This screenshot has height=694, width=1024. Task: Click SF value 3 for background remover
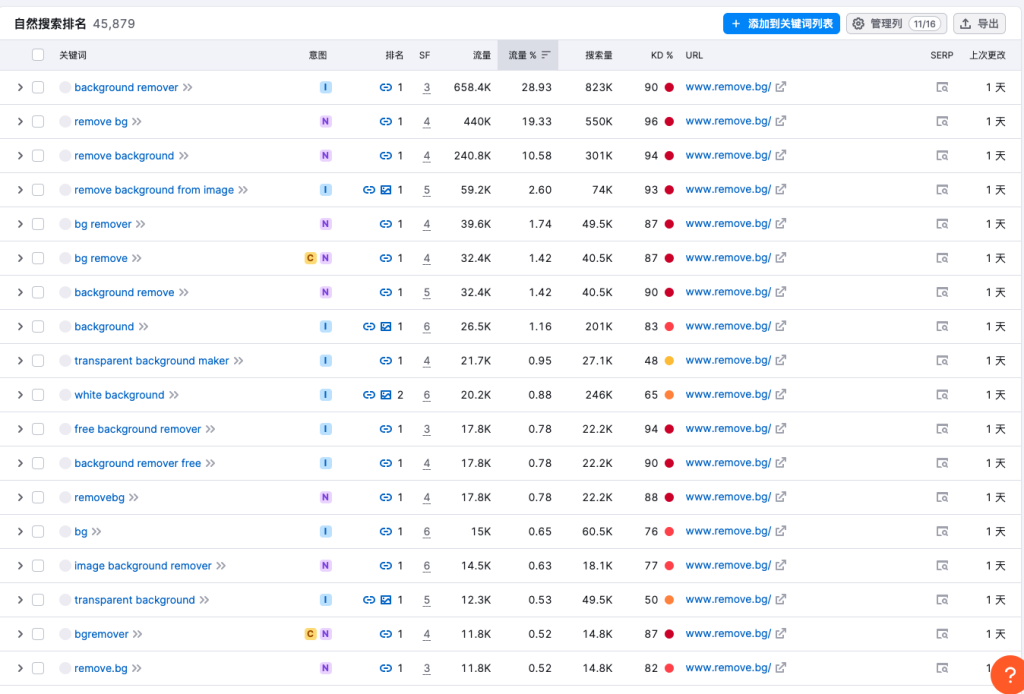click(x=426, y=87)
